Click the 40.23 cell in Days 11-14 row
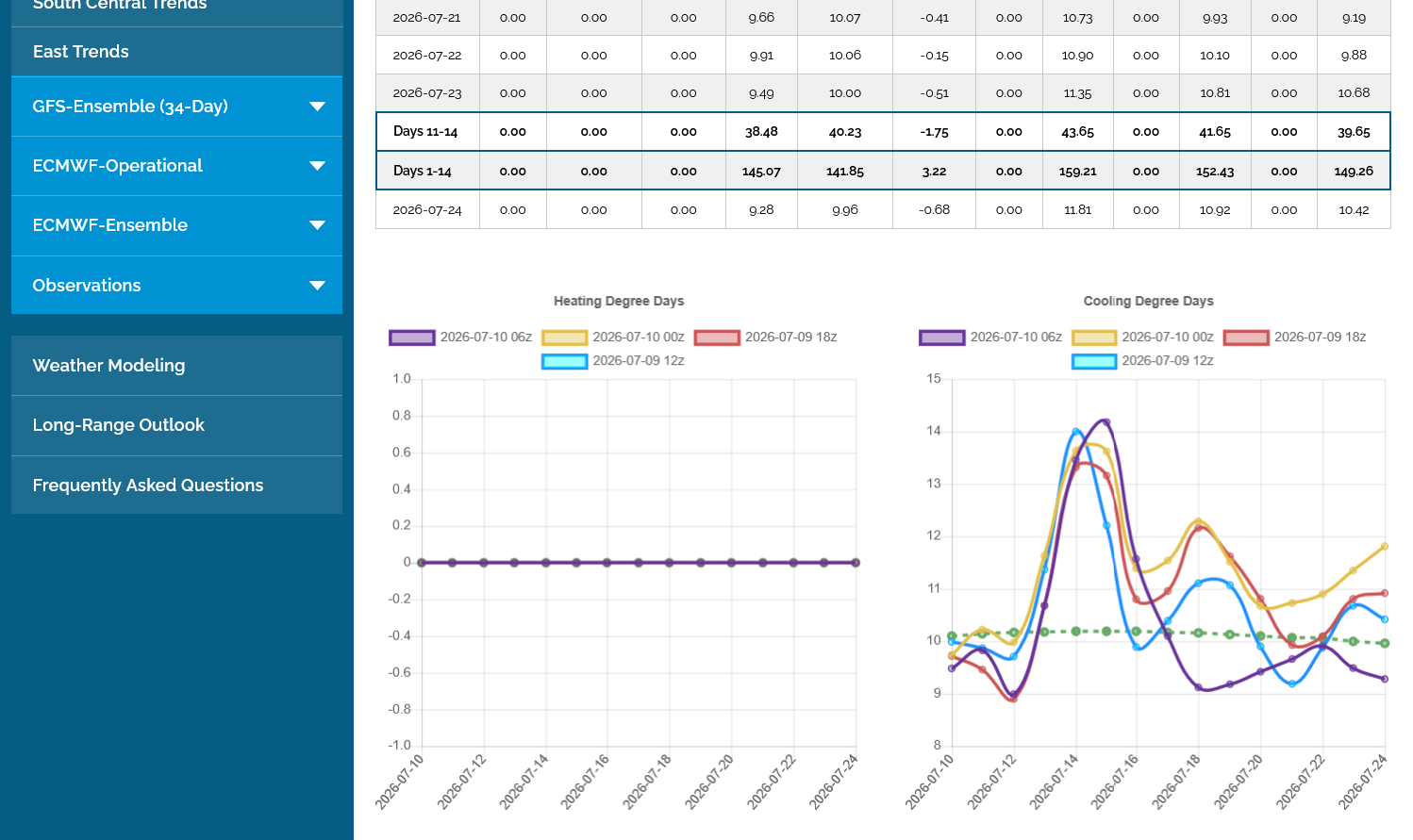This screenshot has width=1413, height=840. (x=845, y=132)
